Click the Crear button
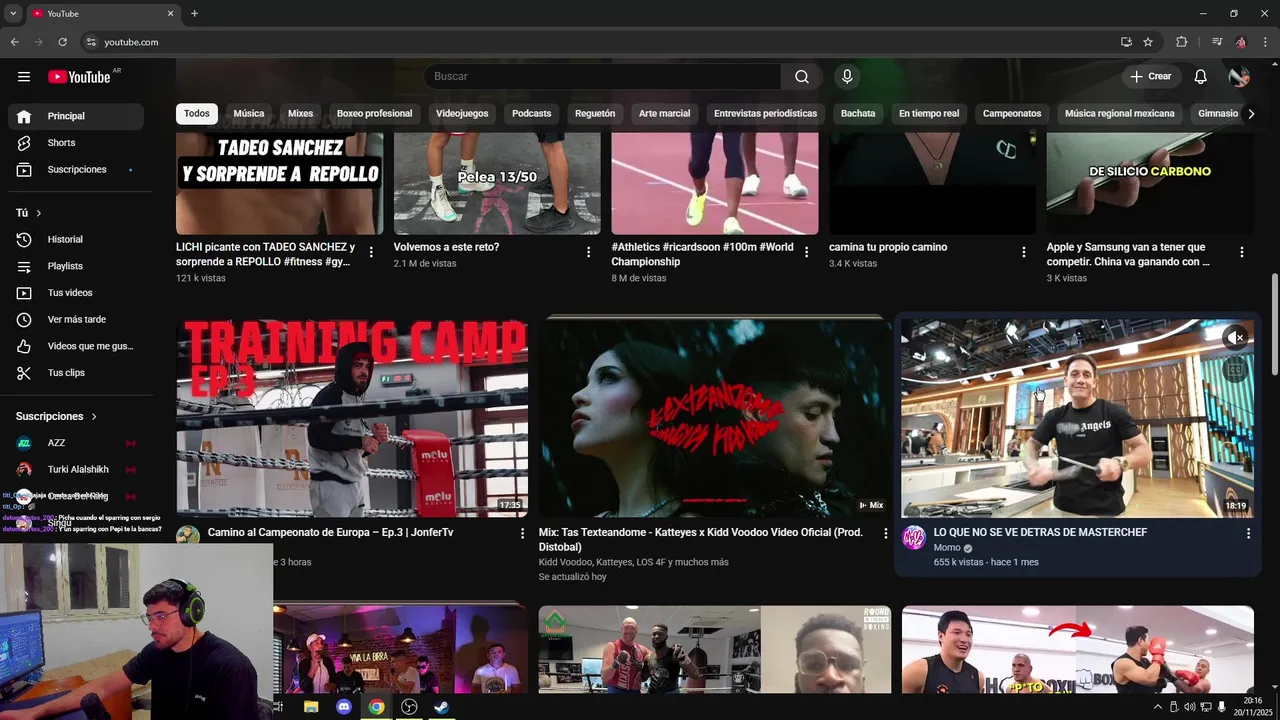 [1150, 77]
